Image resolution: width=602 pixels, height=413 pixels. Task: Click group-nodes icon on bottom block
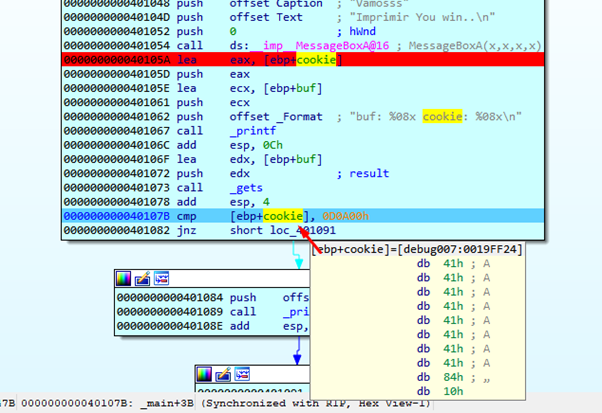click(x=242, y=374)
